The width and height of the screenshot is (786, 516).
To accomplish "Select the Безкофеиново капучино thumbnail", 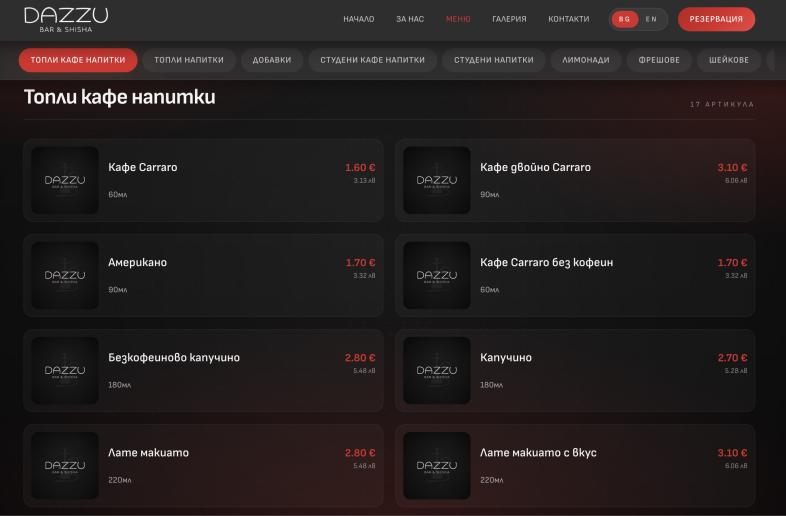I will click(x=65, y=370).
